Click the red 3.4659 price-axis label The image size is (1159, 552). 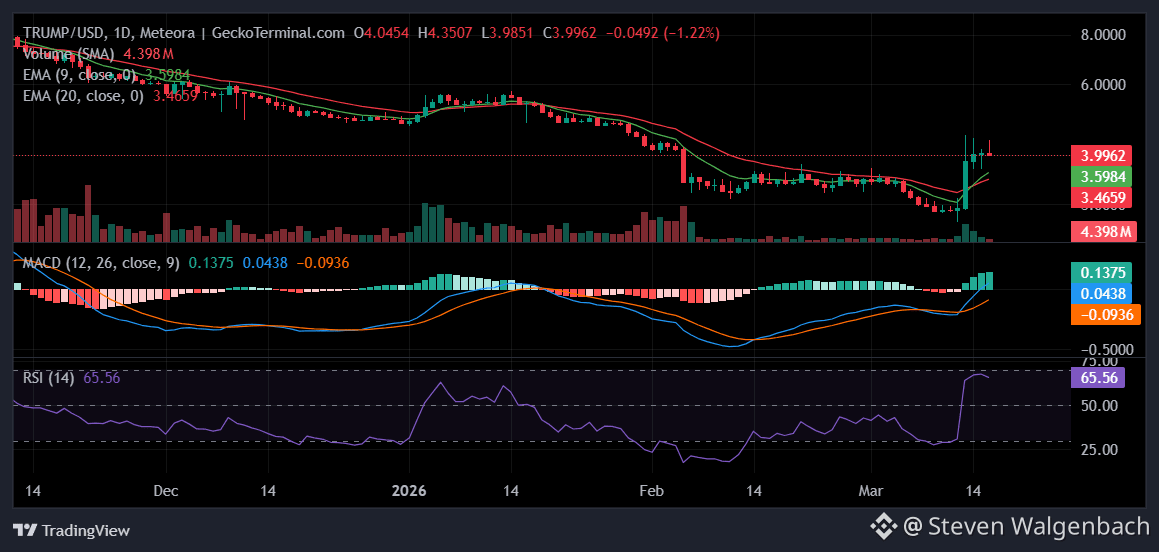point(1103,197)
